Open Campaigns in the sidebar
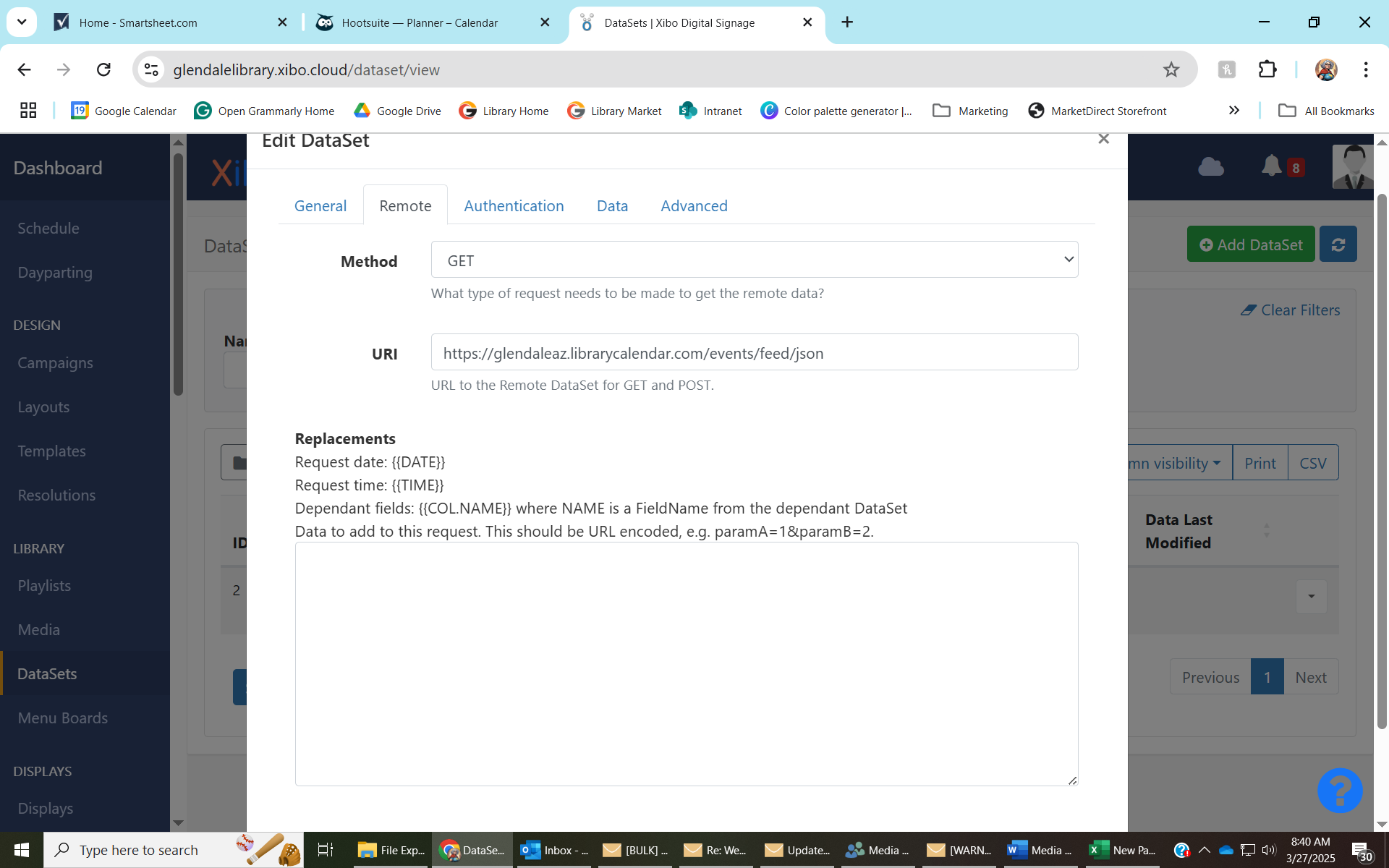The image size is (1389, 868). click(x=55, y=362)
